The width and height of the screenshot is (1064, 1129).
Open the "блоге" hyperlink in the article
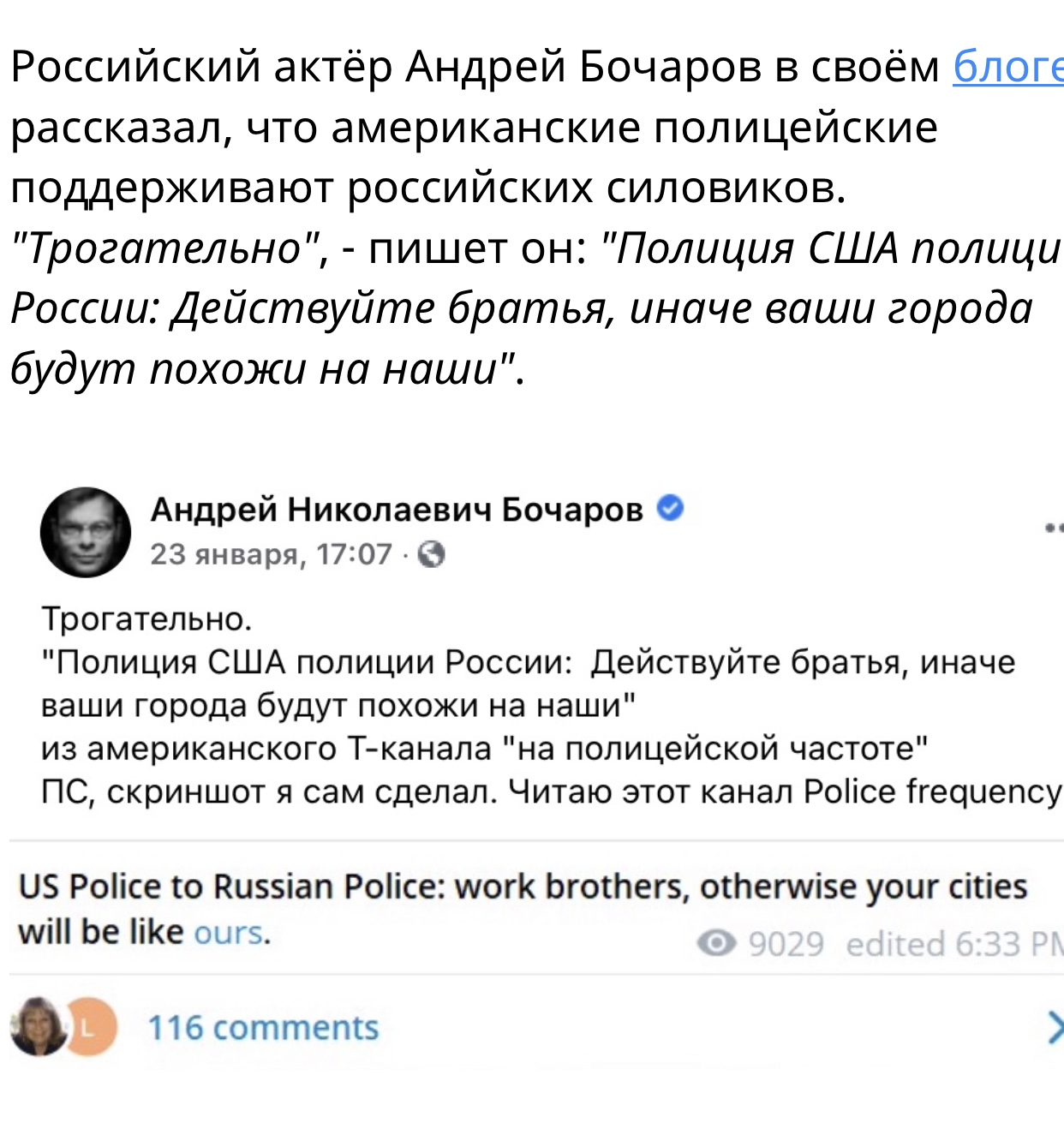coord(1007,67)
